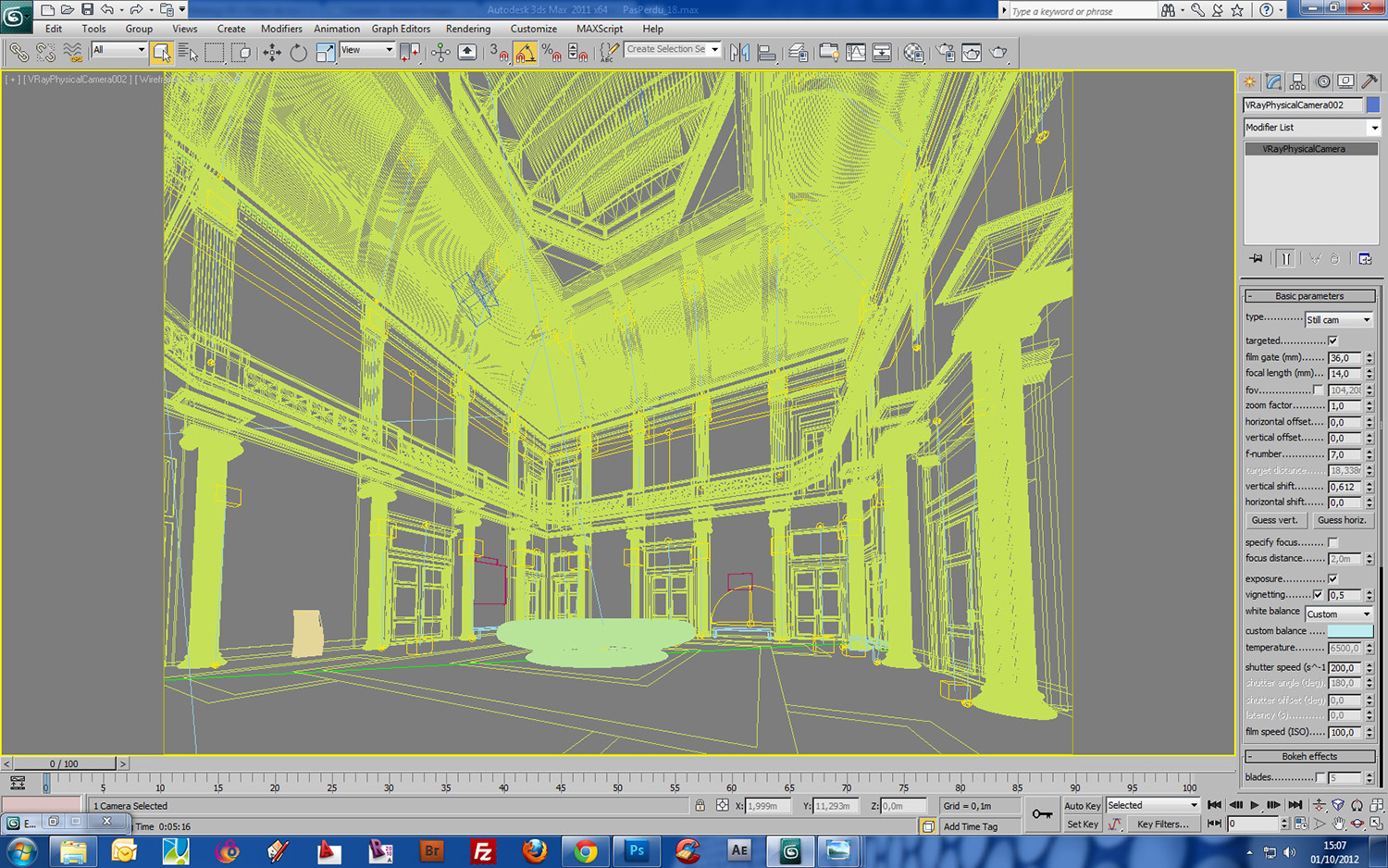Click the Auto Key button
This screenshot has height=868, width=1388.
point(1082,806)
